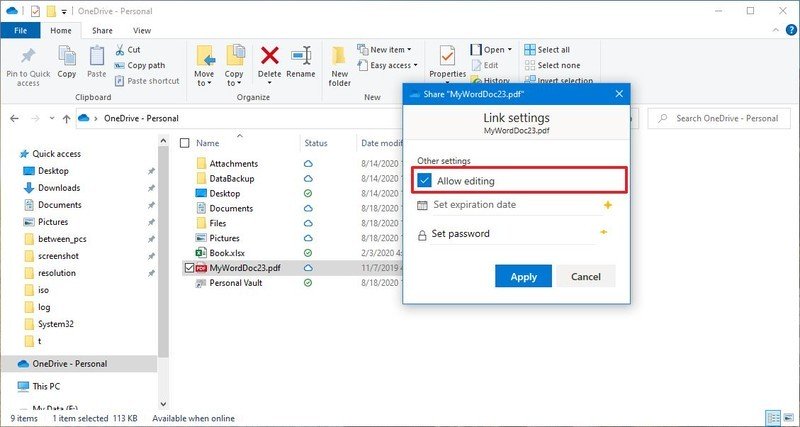Click the red Delete icon
The height and width of the screenshot is (427, 800).
(269, 55)
